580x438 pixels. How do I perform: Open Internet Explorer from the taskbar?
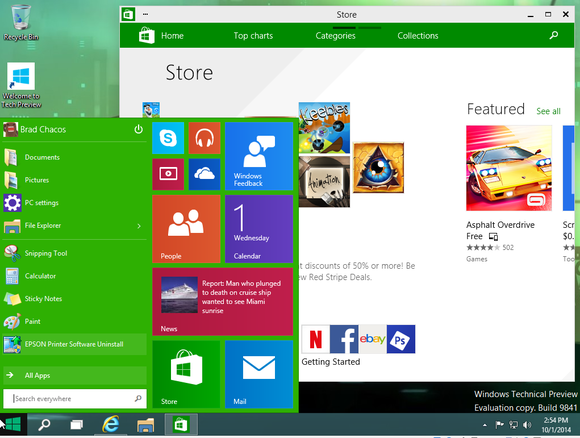click(111, 424)
